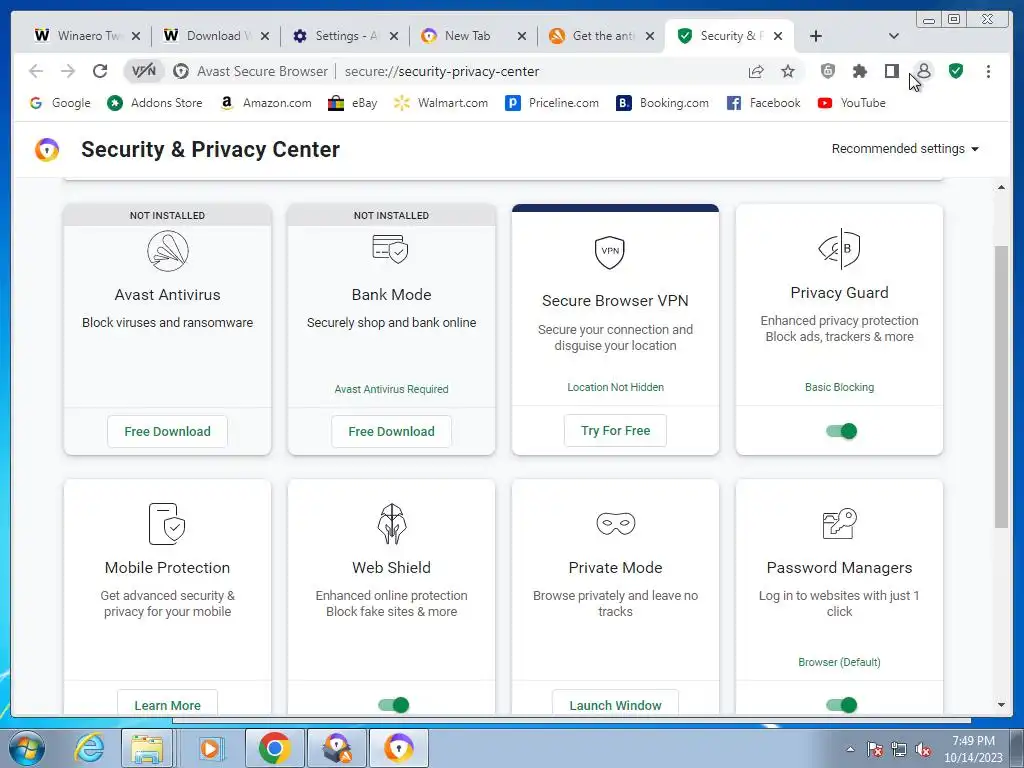Viewport: 1024px width, 768px height.
Task: Open Google Chrome from taskbar
Action: pyautogui.click(x=274, y=748)
